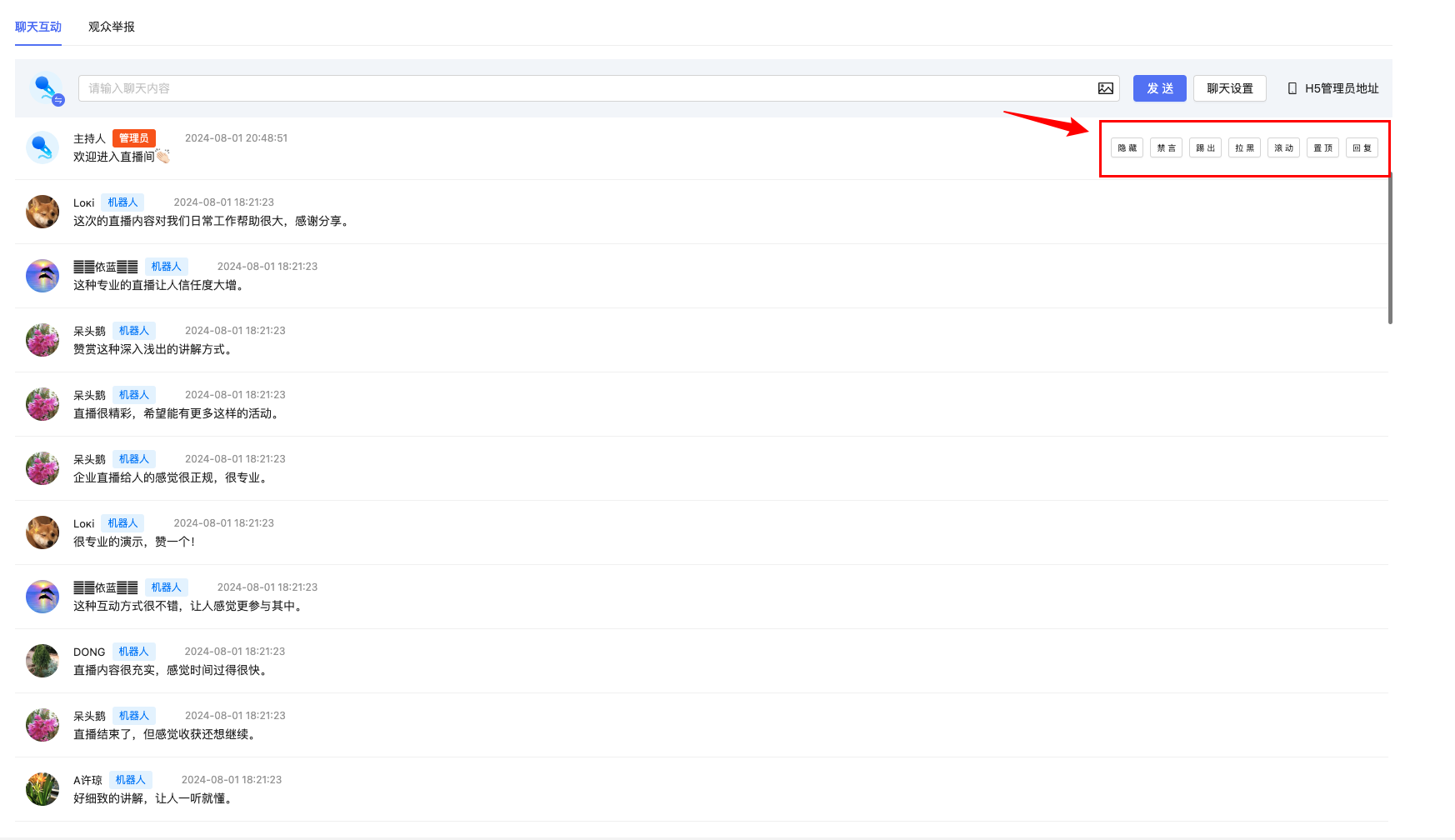The width and height of the screenshot is (1455, 840).
Task: Open the H5管理员地址 link
Action: tap(1341, 88)
